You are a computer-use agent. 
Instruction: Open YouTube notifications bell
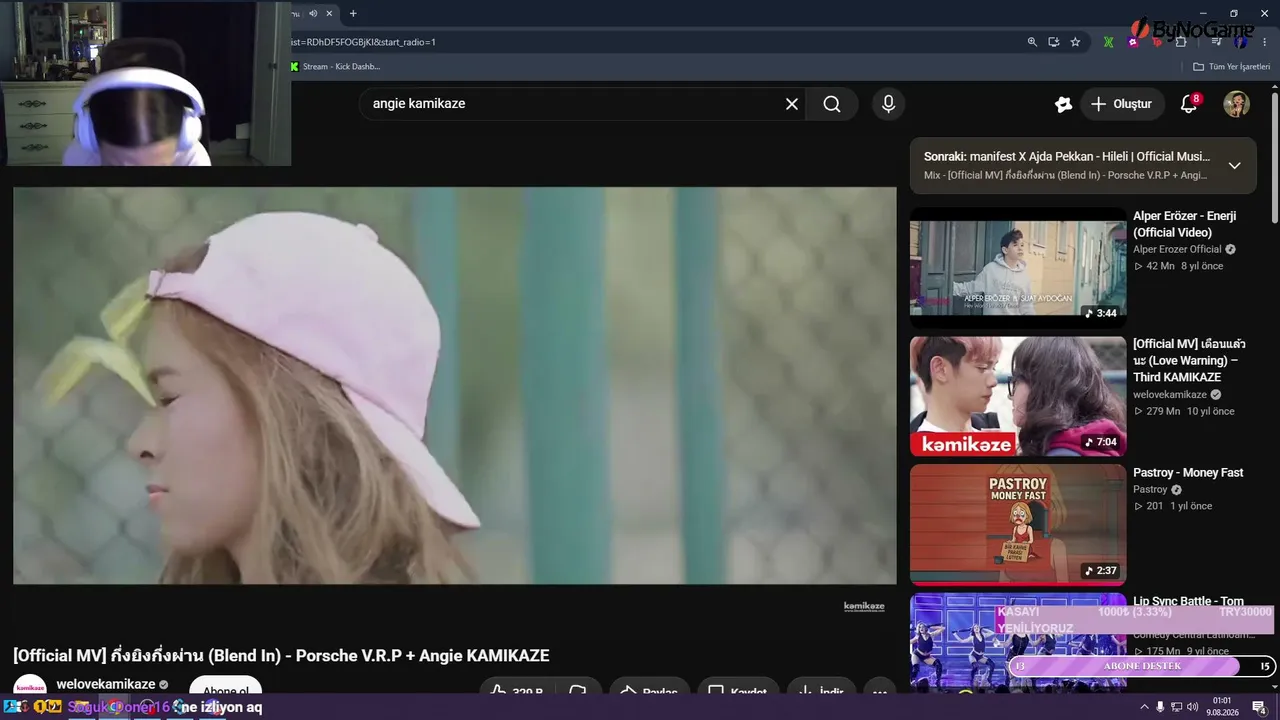click(1189, 104)
